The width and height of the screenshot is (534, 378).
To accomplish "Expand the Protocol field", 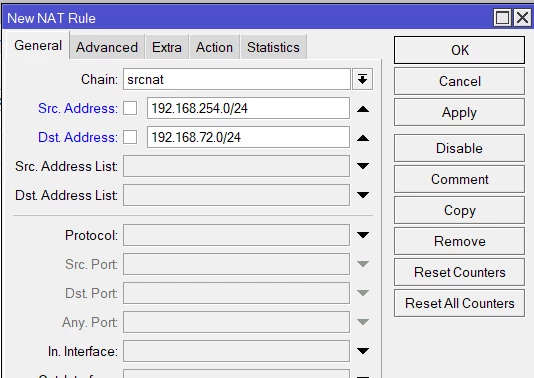I will [363, 235].
